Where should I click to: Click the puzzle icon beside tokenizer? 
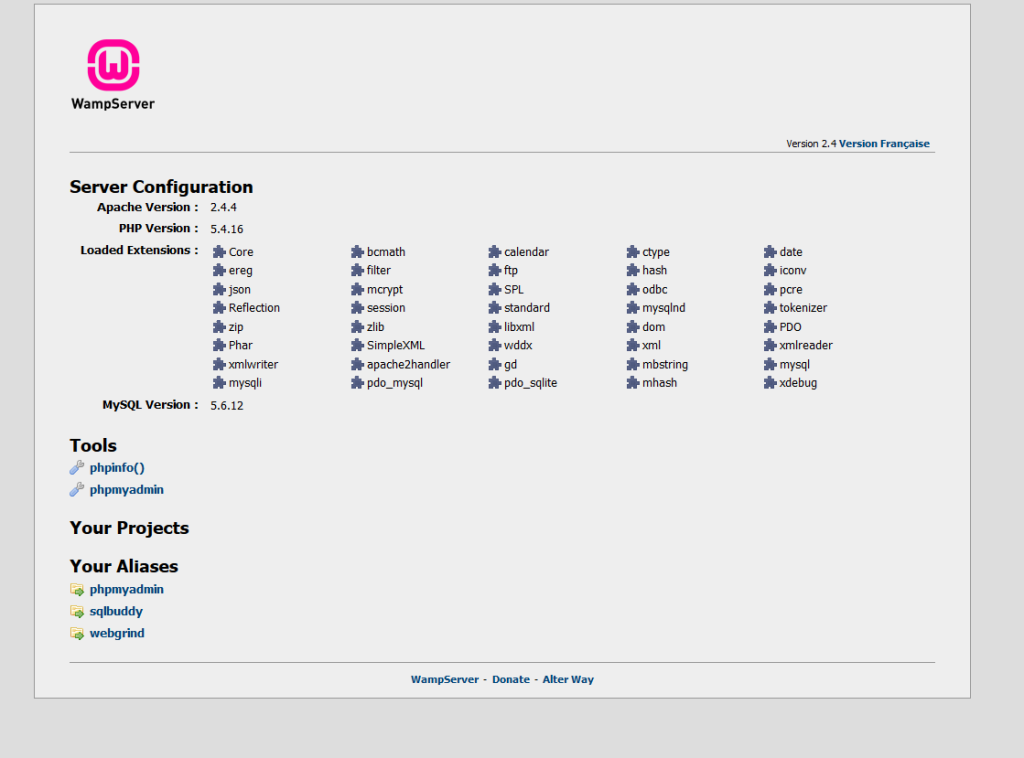770,308
